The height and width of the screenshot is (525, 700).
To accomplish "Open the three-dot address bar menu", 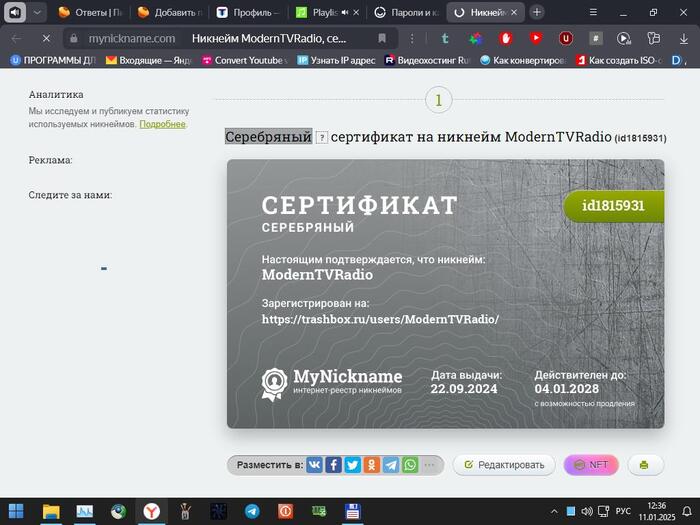I will point(412,39).
